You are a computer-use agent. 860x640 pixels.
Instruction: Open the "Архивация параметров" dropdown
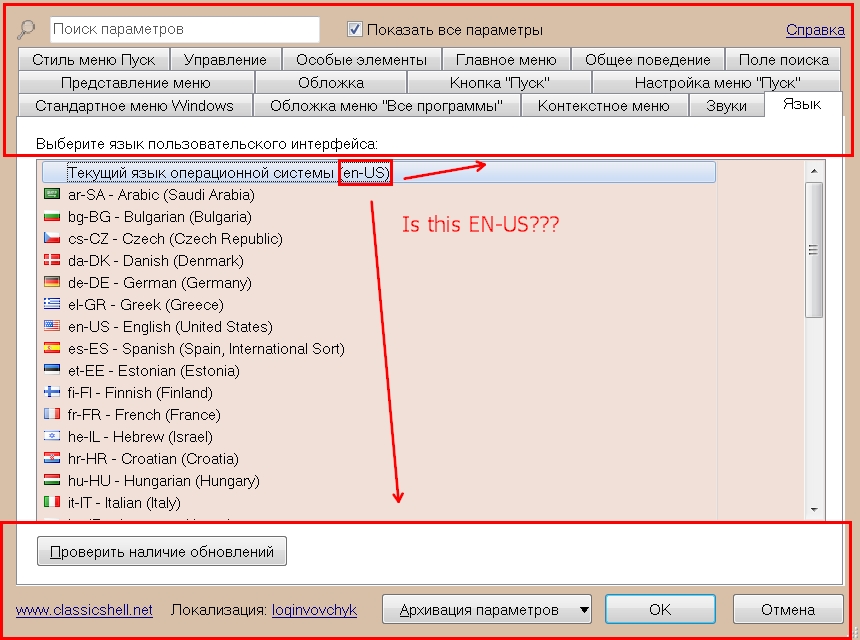point(486,609)
